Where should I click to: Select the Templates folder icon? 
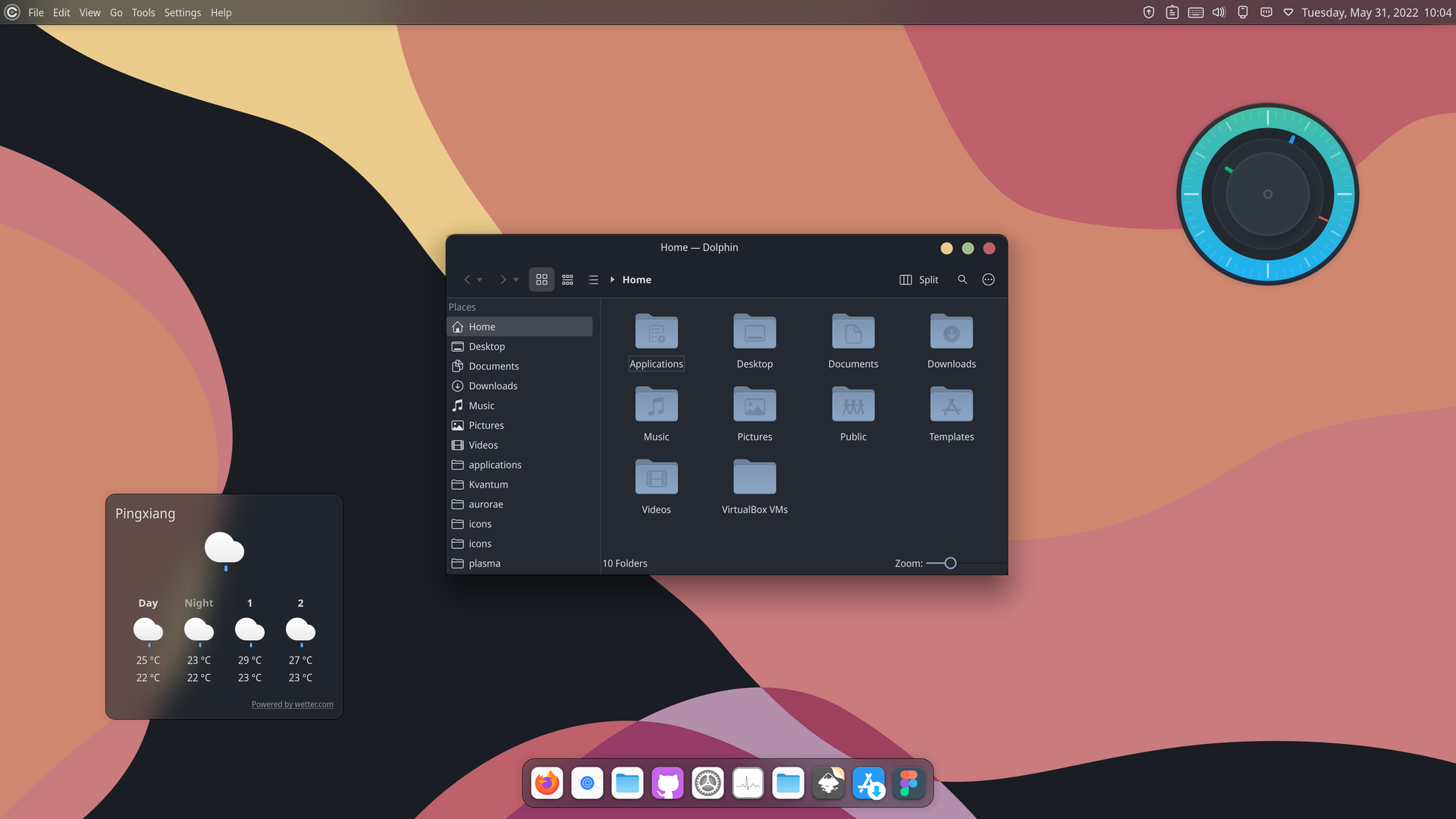[x=952, y=404]
